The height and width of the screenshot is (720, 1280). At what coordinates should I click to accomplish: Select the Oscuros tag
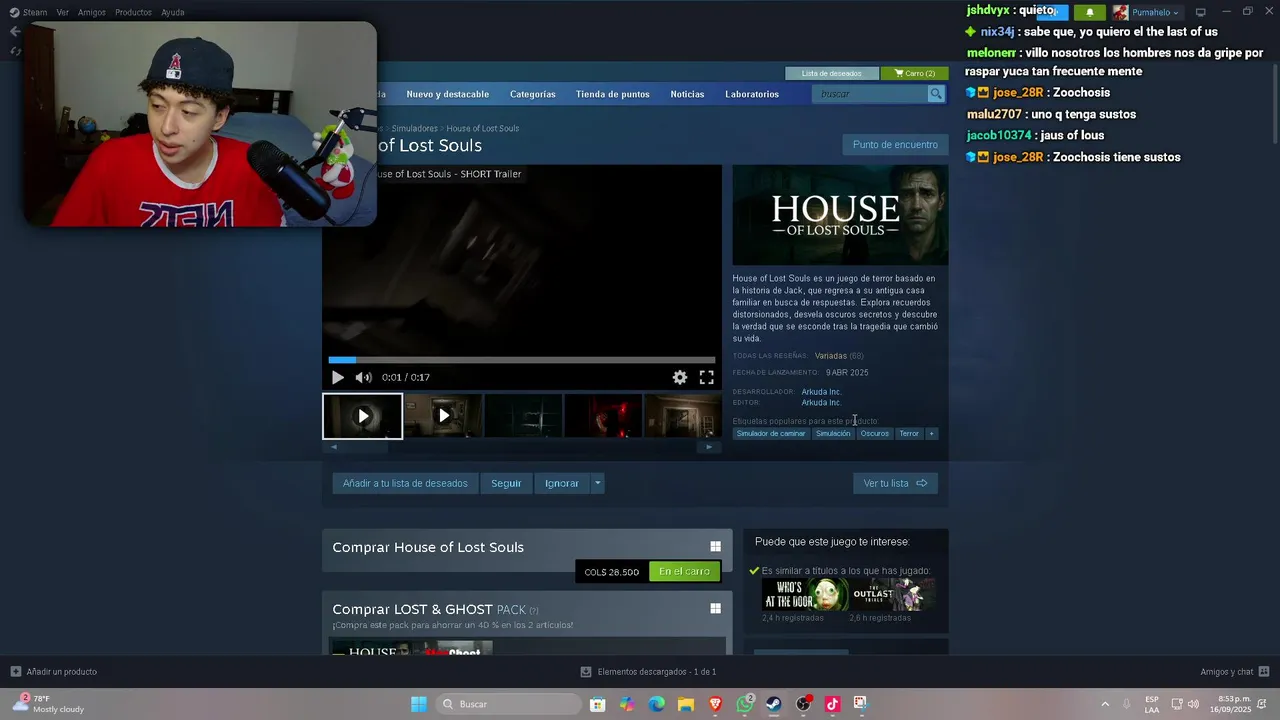pos(874,434)
